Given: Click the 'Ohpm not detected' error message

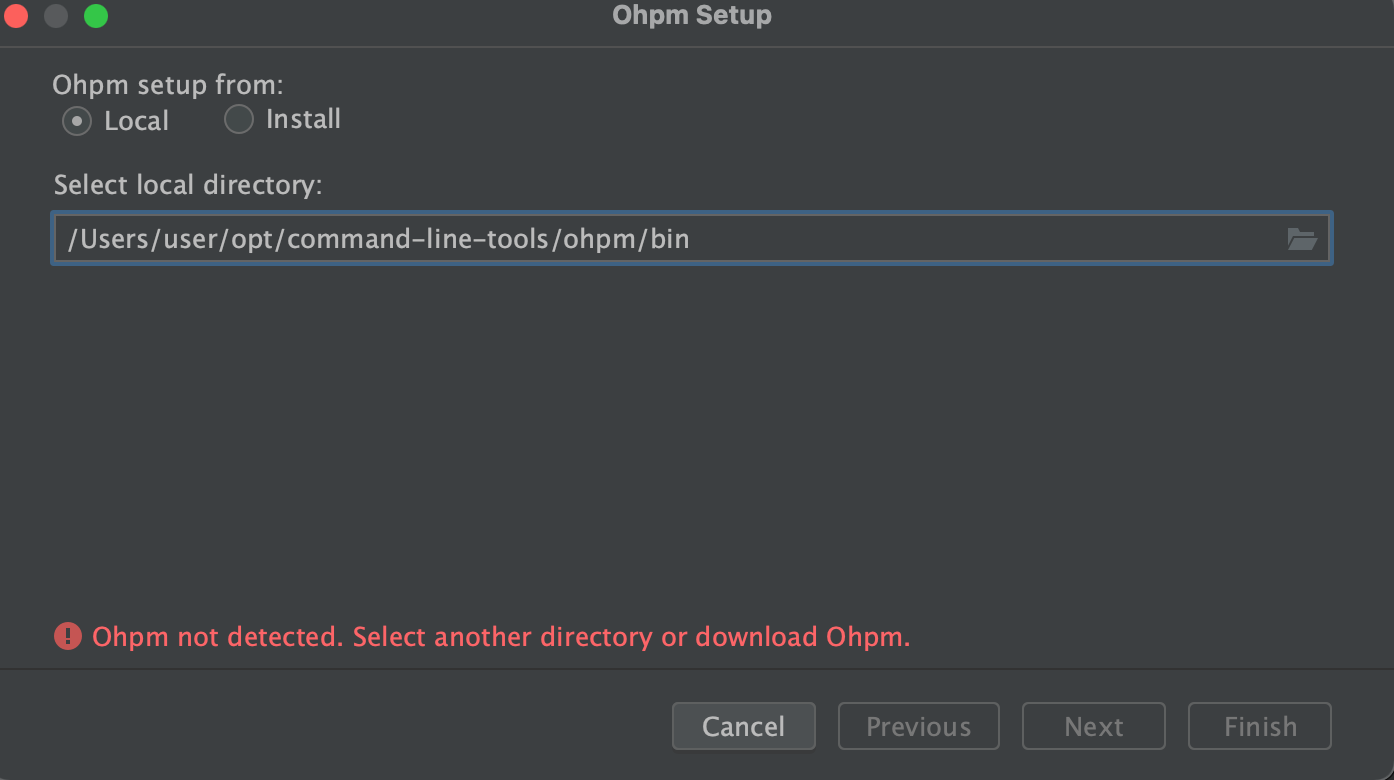Looking at the screenshot, I should (501, 636).
